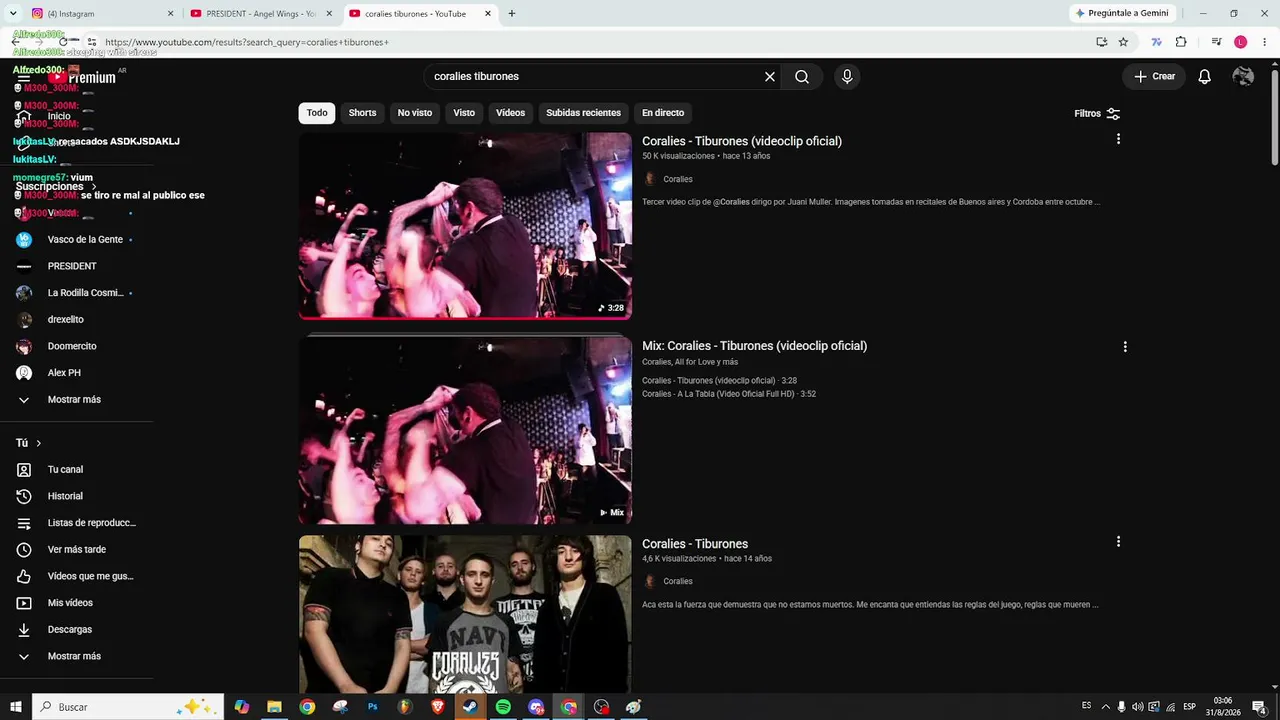Screen dimensions: 1280x720
Task: Select the Shorts filter chip
Action: pyautogui.click(x=362, y=113)
